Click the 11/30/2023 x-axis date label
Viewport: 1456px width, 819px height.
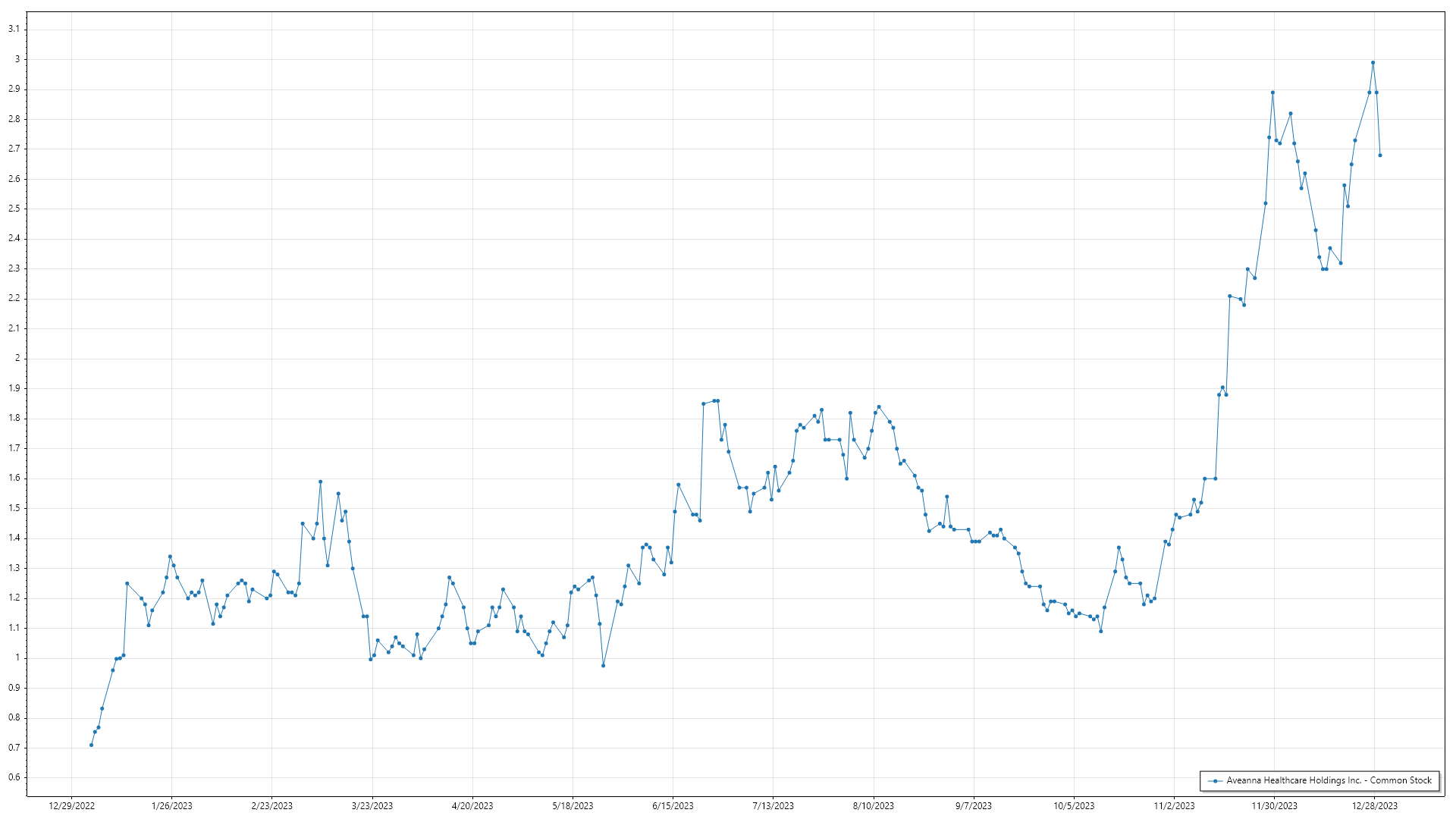pos(1274,805)
